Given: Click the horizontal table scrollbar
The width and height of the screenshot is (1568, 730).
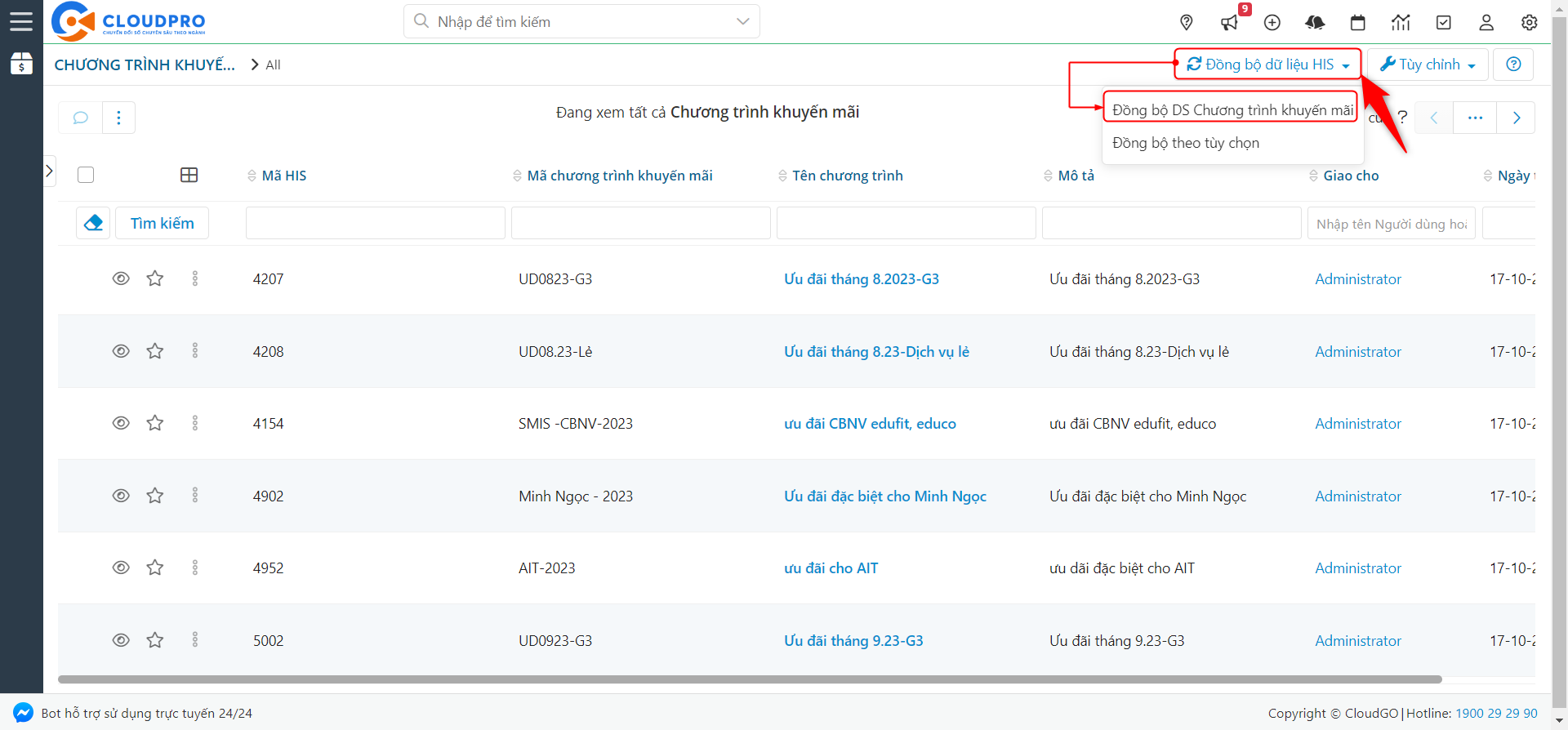Looking at the screenshot, I should coord(750,679).
